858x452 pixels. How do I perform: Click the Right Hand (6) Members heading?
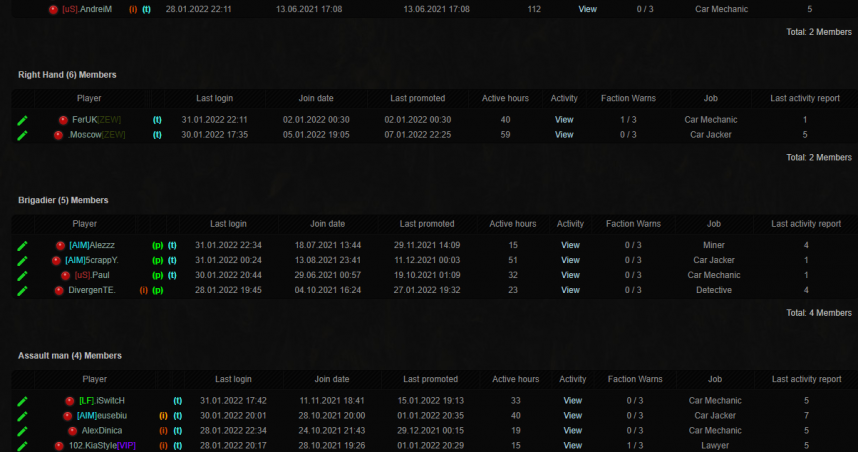(x=67, y=75)
